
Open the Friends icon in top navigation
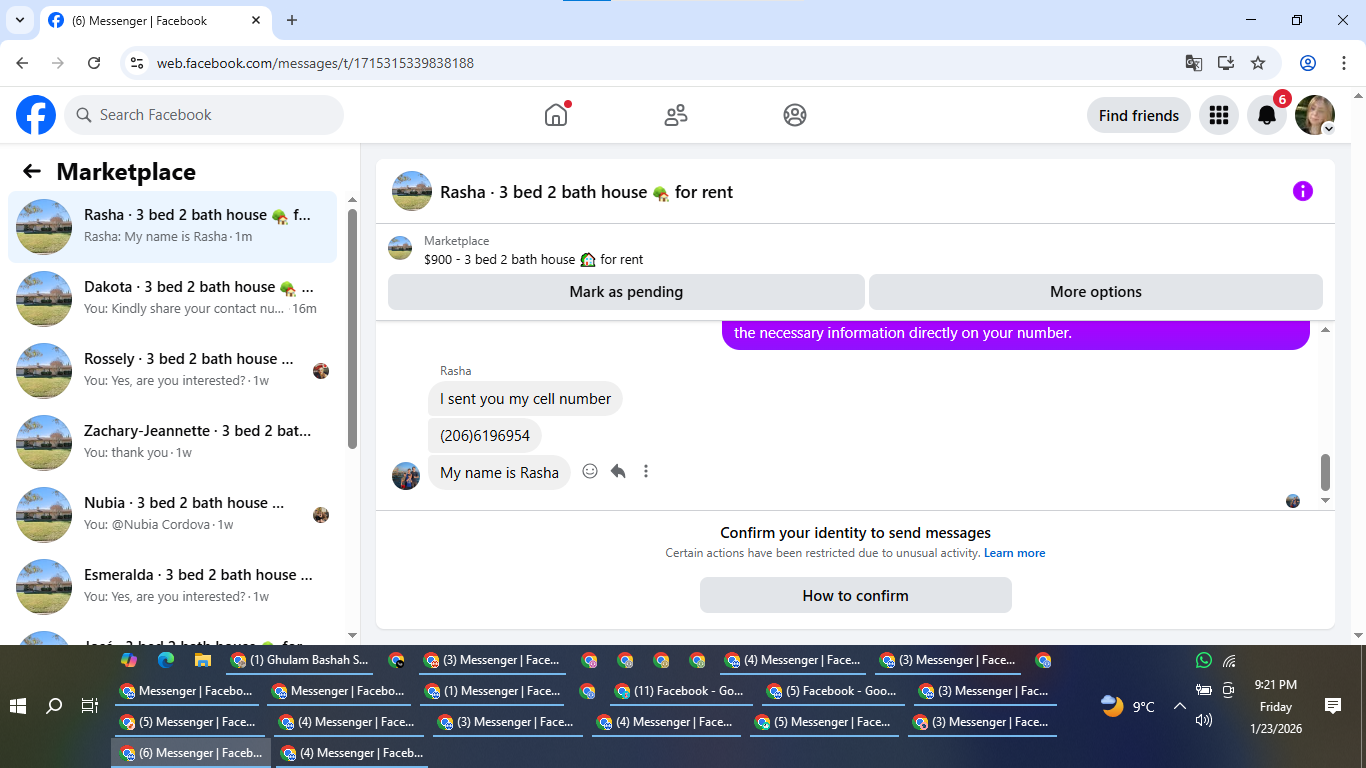(x=676, y=115)
